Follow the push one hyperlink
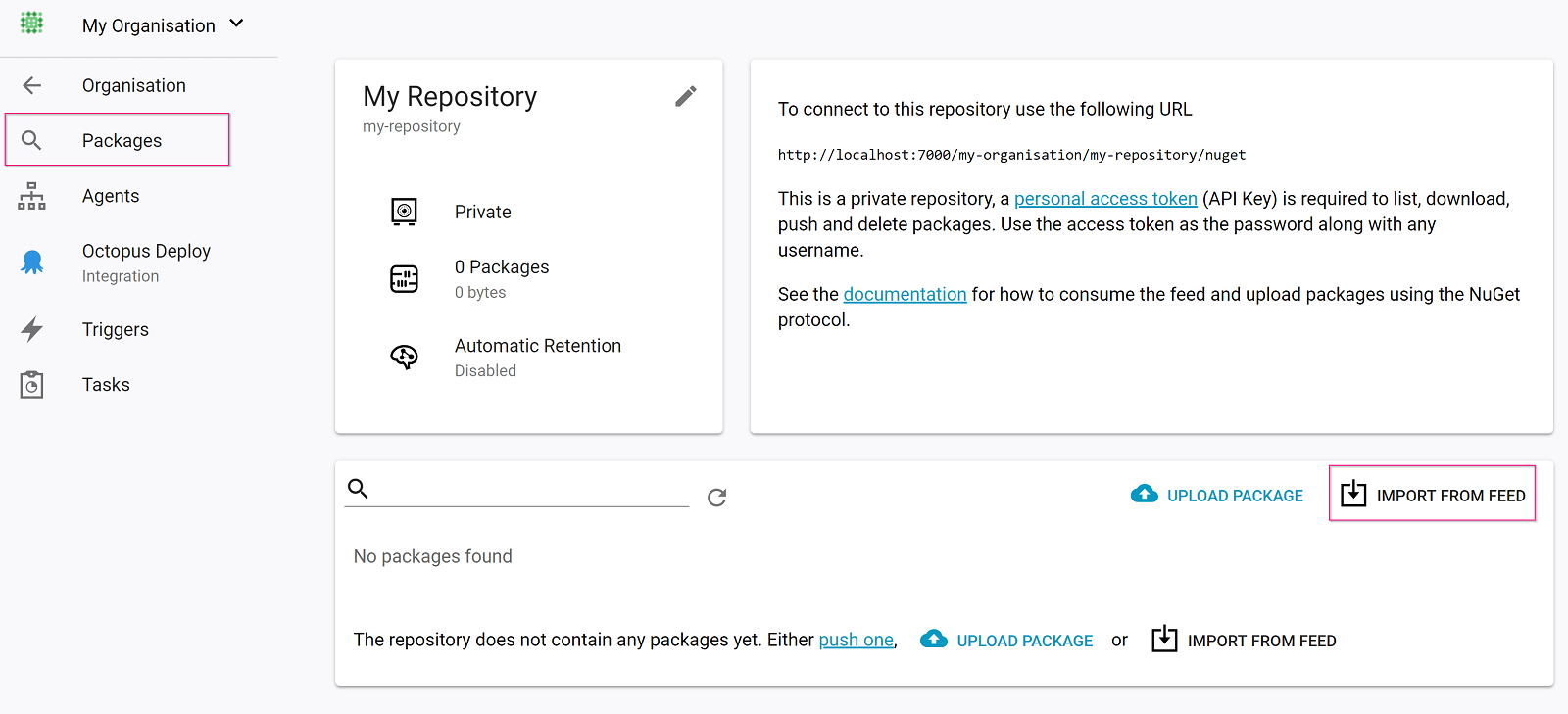The image size is (1568, 714). (857, 639)
